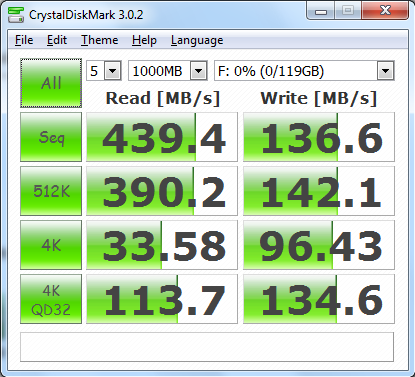The image size is (415, 377).
Task: Start the 4K benchmark test
Action: point(51,245)
